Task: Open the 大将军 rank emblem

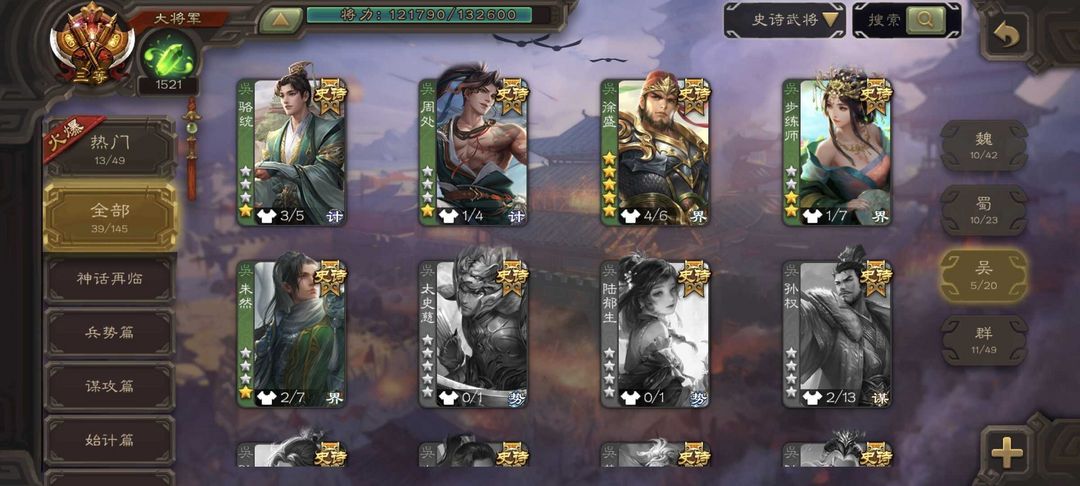Action: tap(92, 45)
